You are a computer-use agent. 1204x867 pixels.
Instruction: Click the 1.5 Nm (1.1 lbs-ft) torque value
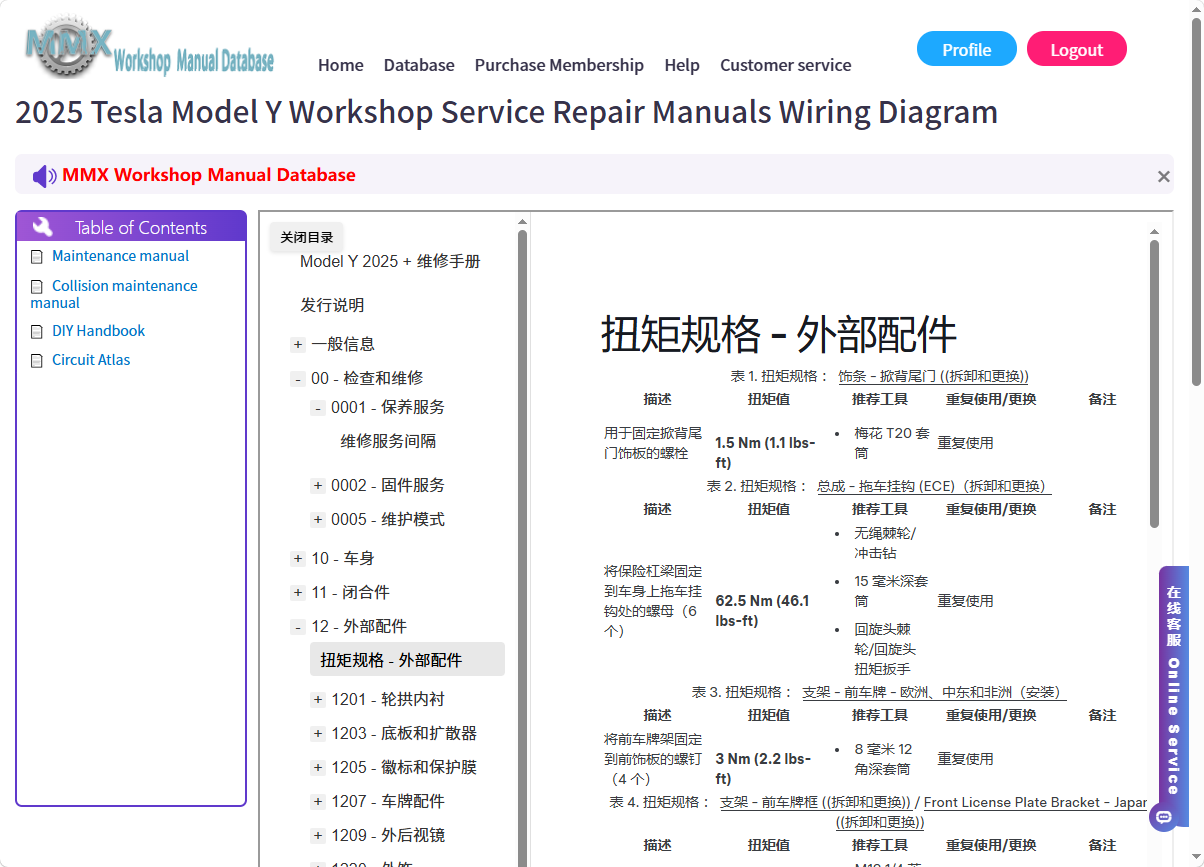(x=765, y=453)
